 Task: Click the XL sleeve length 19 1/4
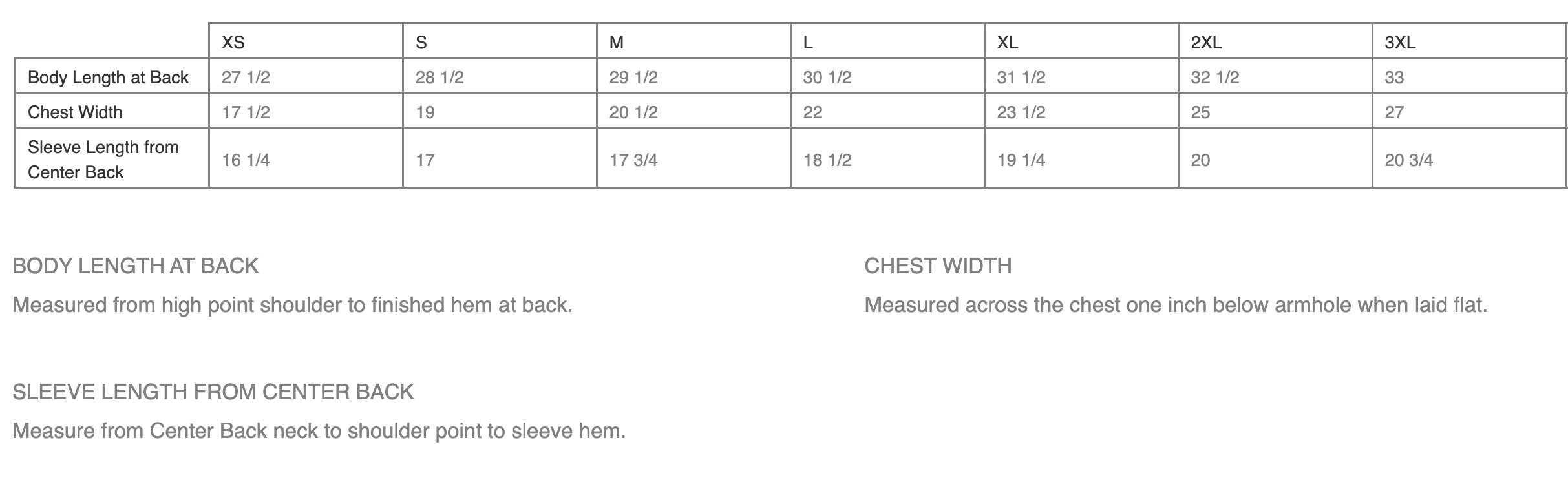[1021, 160]
